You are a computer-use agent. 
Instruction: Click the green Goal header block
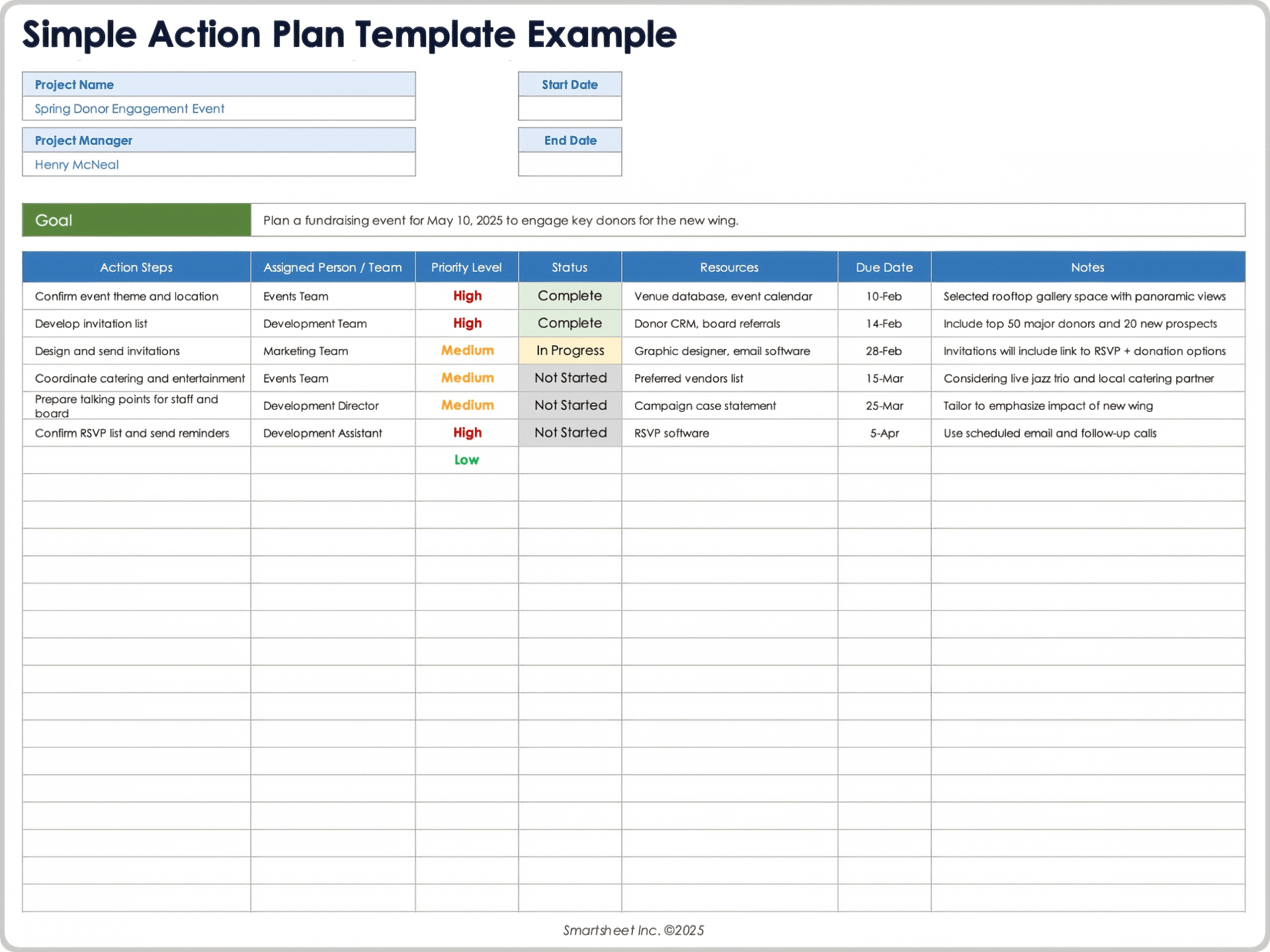coord(136,220)
